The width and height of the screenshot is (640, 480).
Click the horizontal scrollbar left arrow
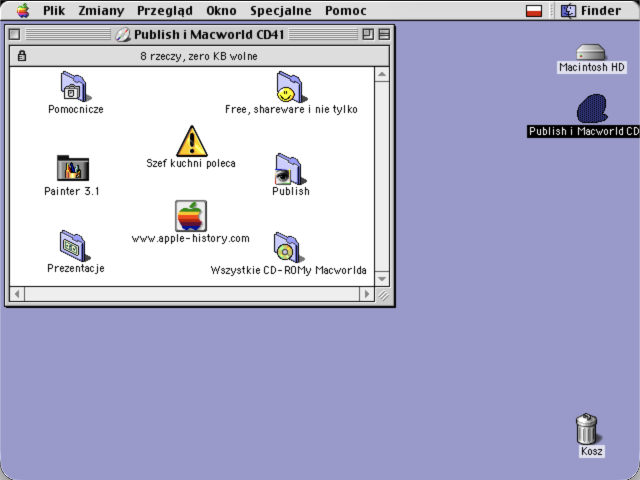pyautogui.click(x=17, y=294)
